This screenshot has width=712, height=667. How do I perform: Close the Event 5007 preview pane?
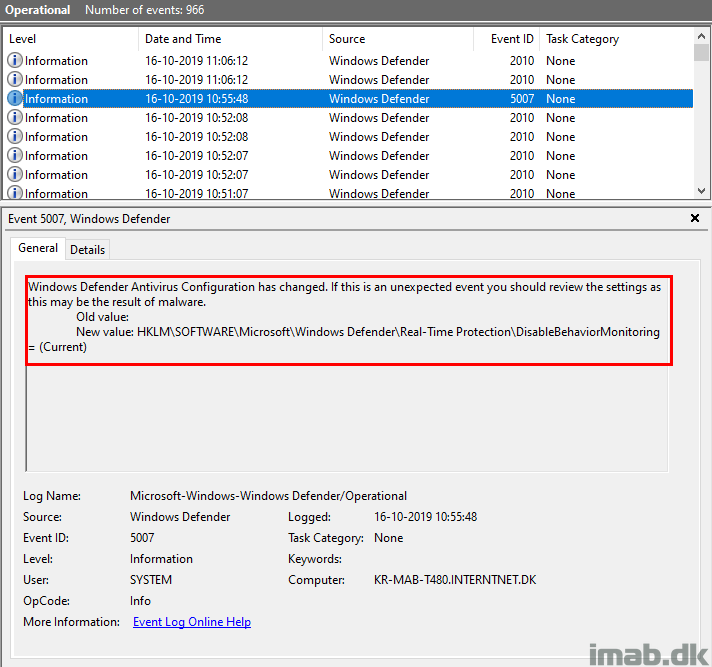(694, 218)
